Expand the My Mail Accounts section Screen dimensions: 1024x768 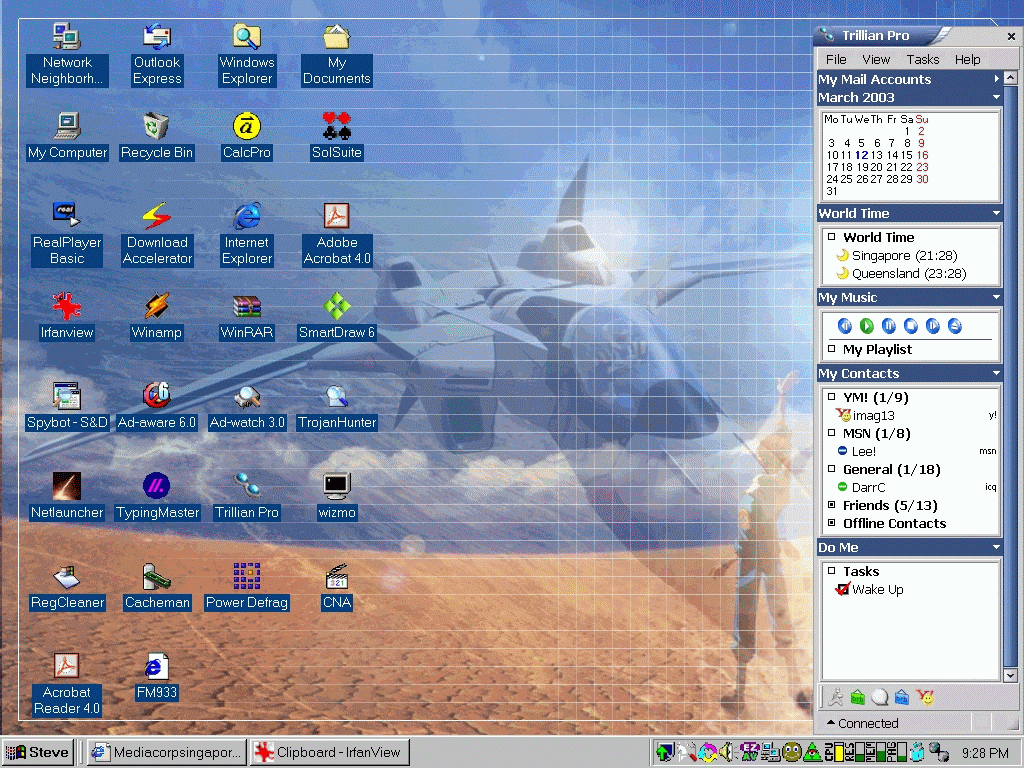(x=997, y=79)
